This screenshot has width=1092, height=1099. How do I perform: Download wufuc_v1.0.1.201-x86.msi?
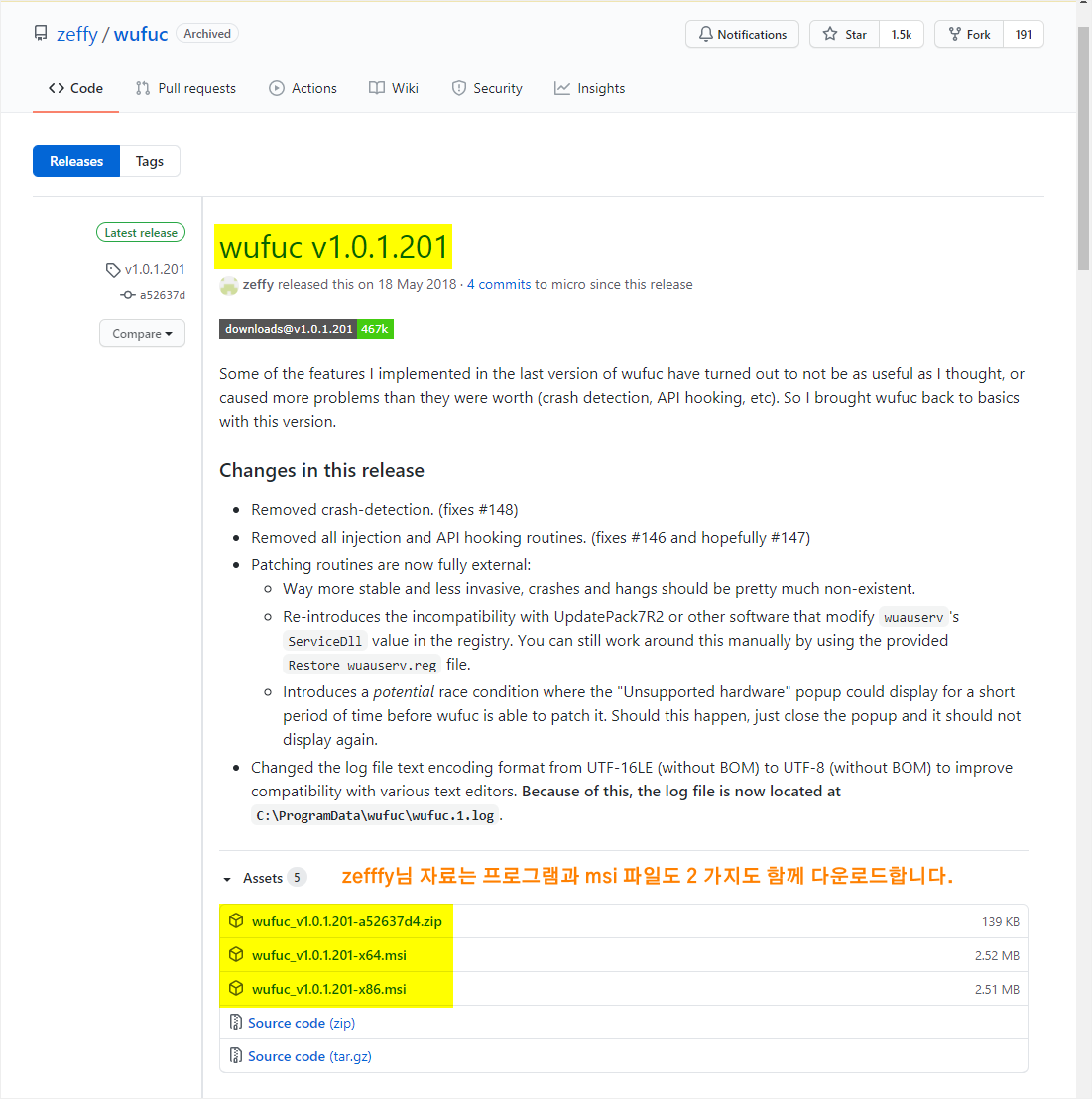click(328, 989)
